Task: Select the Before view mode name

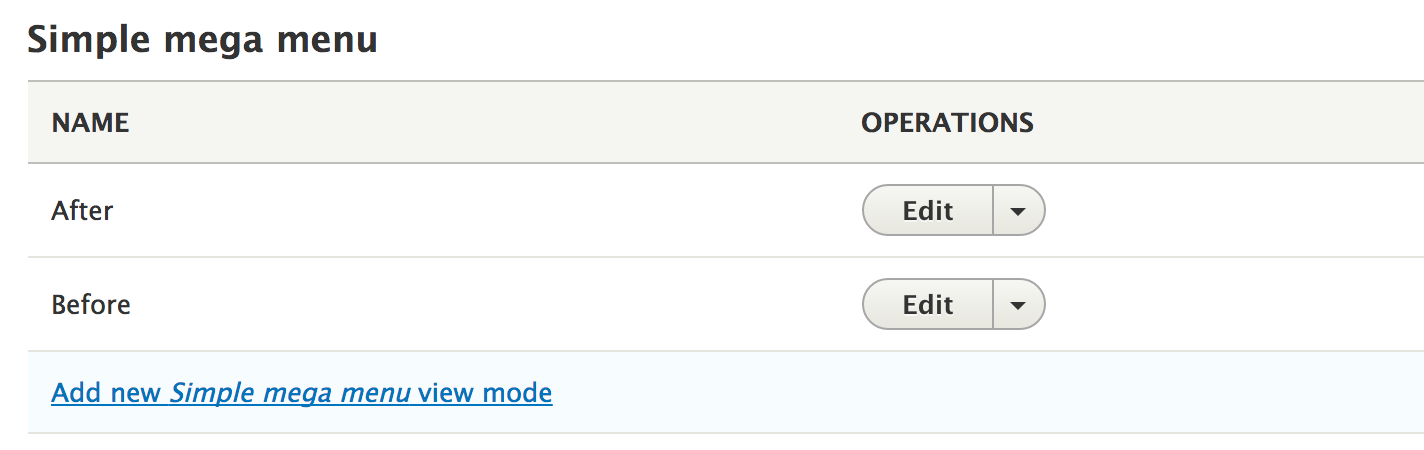Action: pos(91,304)
